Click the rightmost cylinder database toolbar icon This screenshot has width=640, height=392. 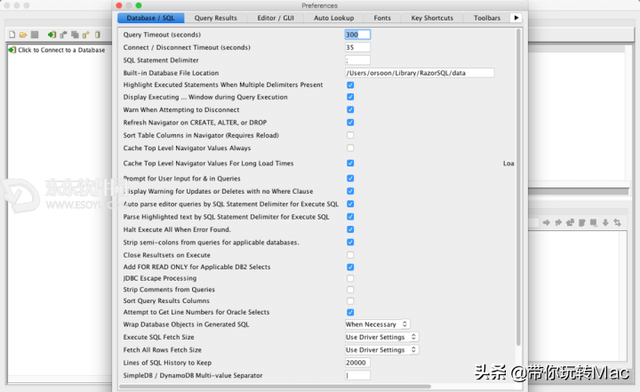click(98, 35)
